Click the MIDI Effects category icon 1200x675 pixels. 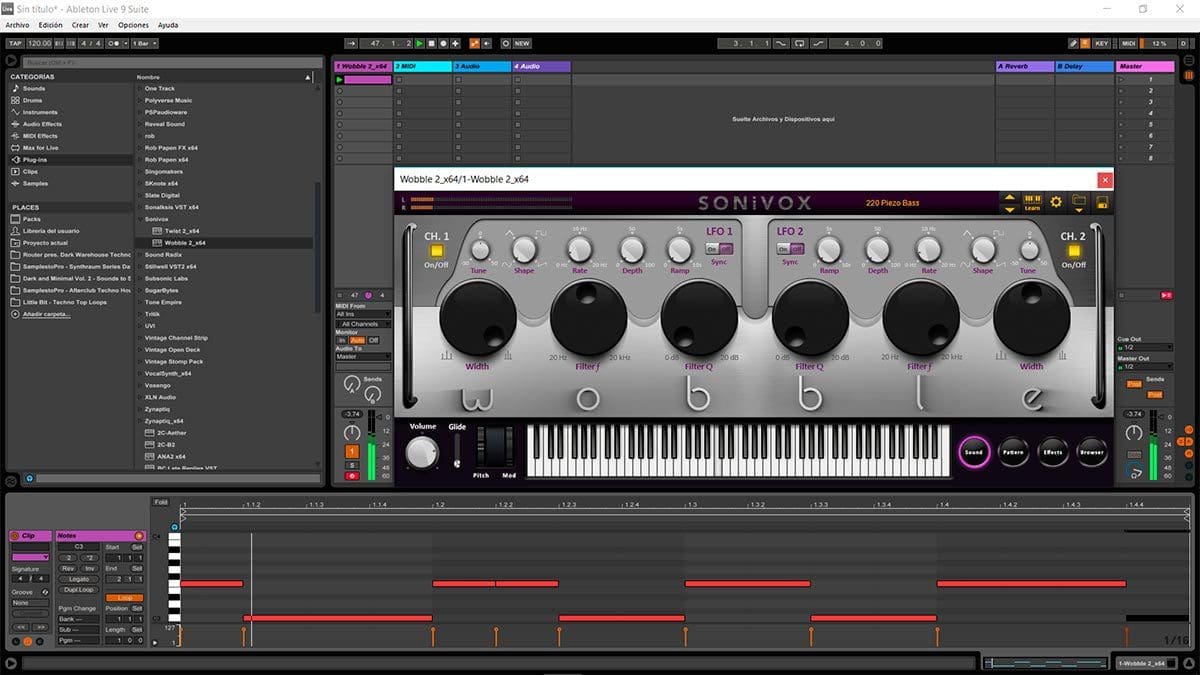tap(15, 136)
